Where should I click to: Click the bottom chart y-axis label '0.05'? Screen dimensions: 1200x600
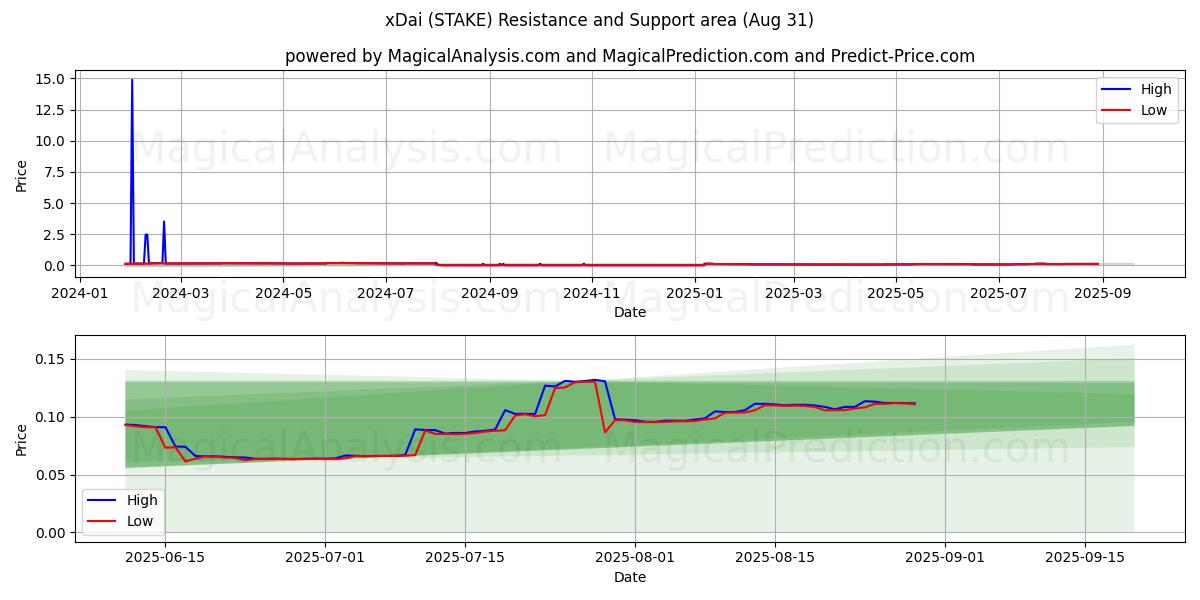pyautogui.click(x=51, y=475)
